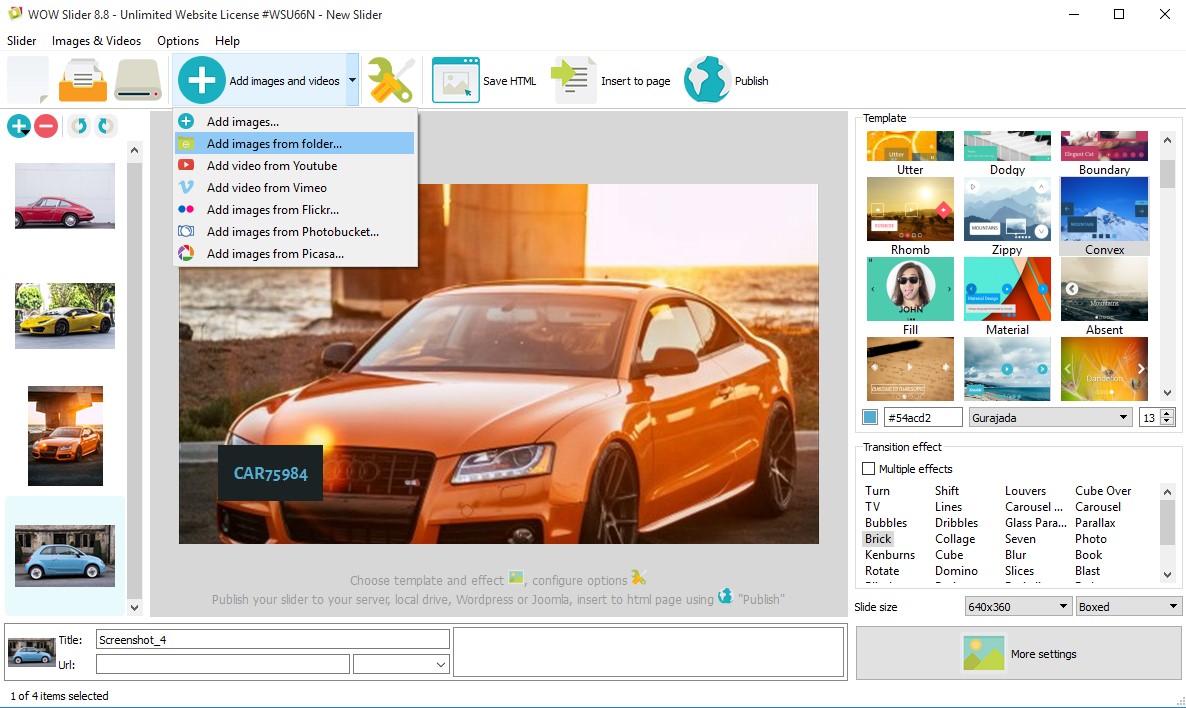Click the Save drive icon in toolbar
This screenshot has height=708, width=1186.
click(x=137, y=80)
